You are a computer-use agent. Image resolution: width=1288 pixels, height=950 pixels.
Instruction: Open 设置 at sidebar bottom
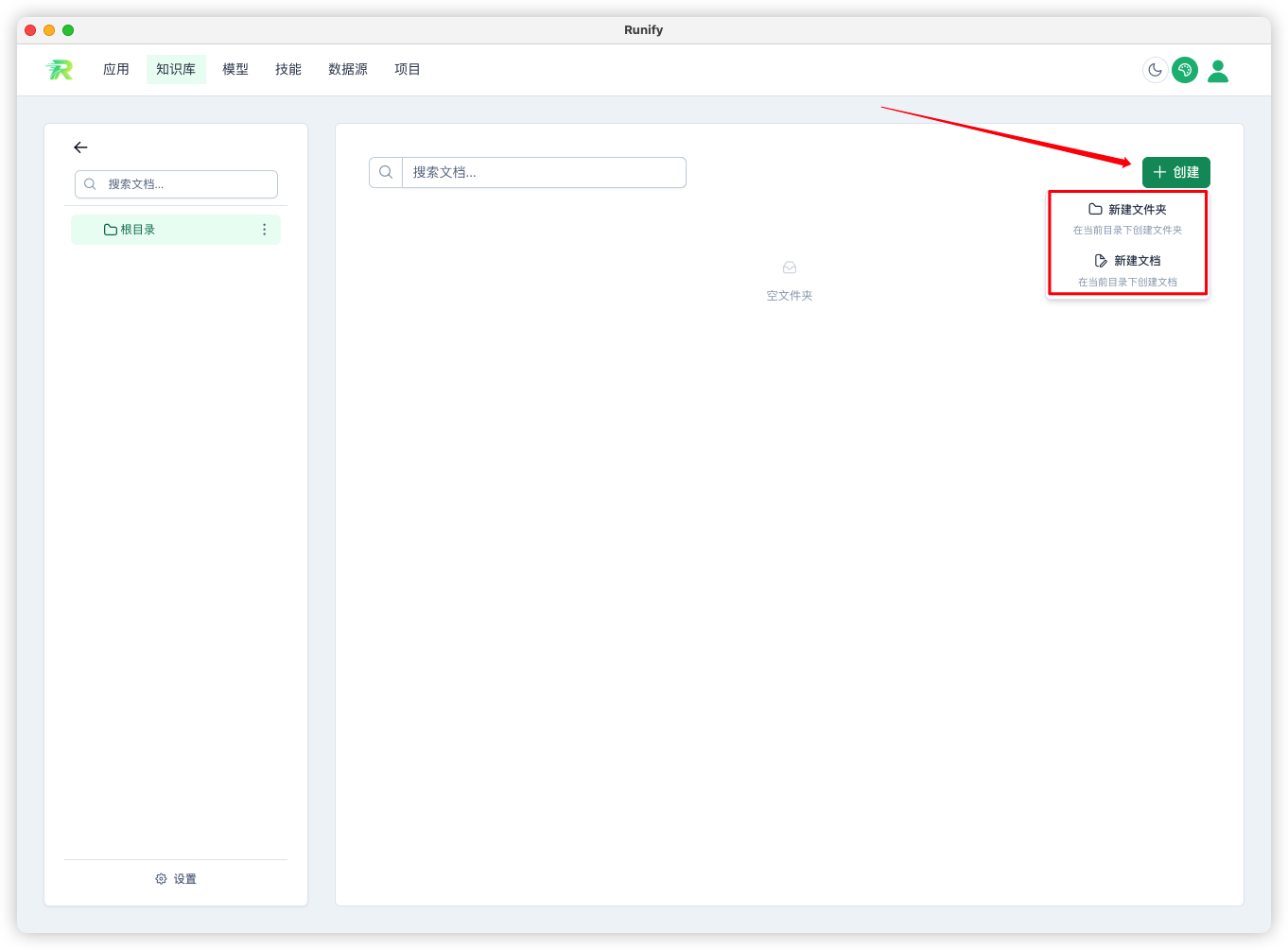click(176, 879)
